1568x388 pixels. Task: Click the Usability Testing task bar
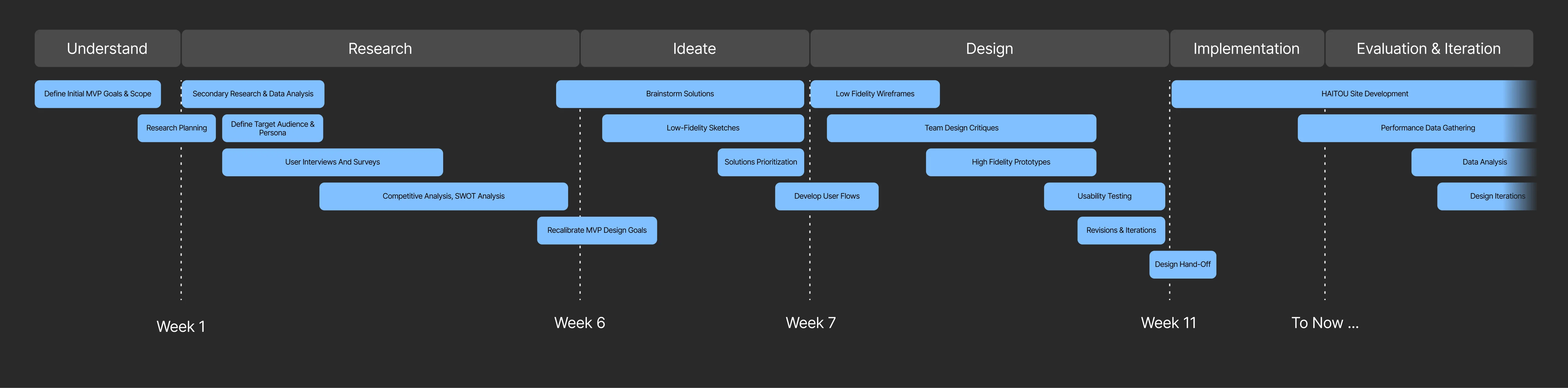tap(1105, 196)
